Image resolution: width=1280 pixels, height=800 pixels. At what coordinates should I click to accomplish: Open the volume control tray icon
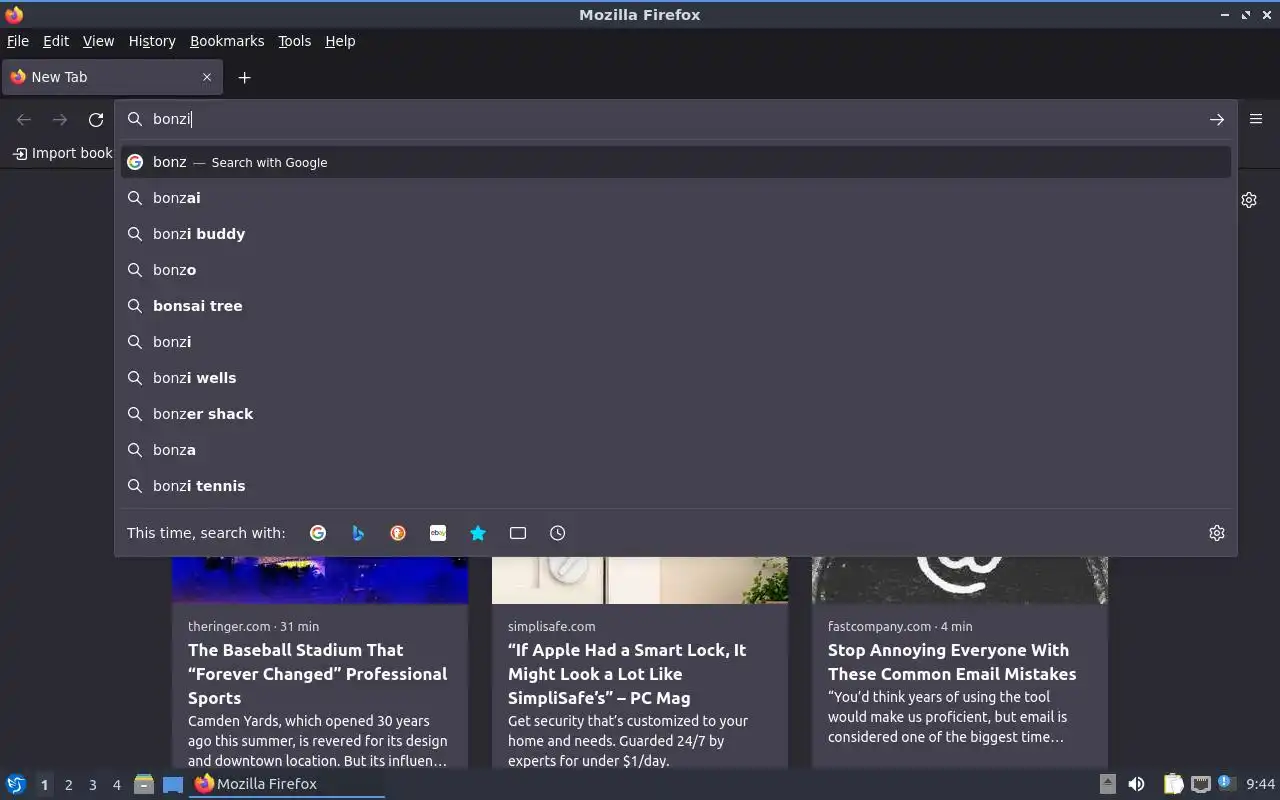click(1136, 784)
